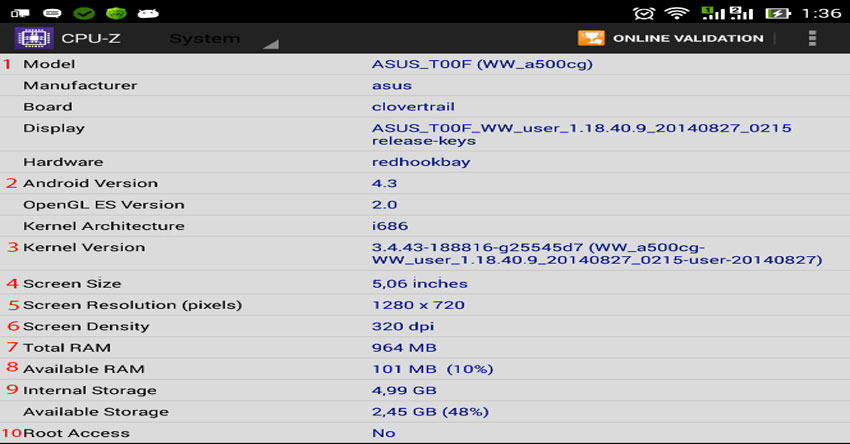Open the three-dot overflow menu

[812, 38]
